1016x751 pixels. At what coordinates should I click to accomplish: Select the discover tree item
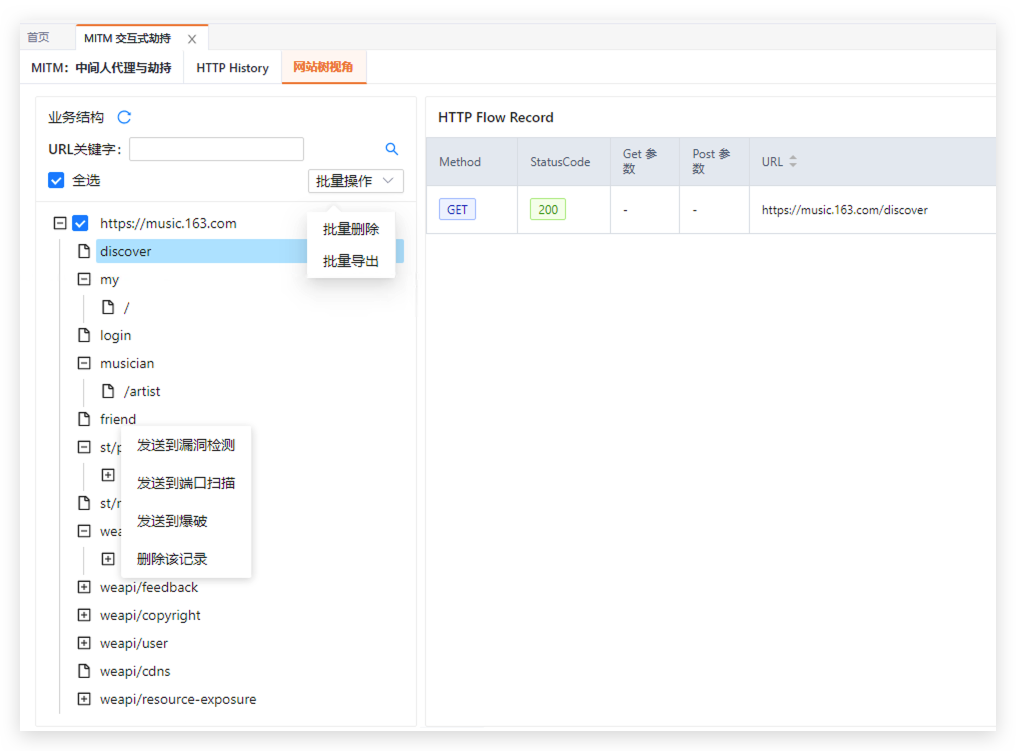(126, 251)
